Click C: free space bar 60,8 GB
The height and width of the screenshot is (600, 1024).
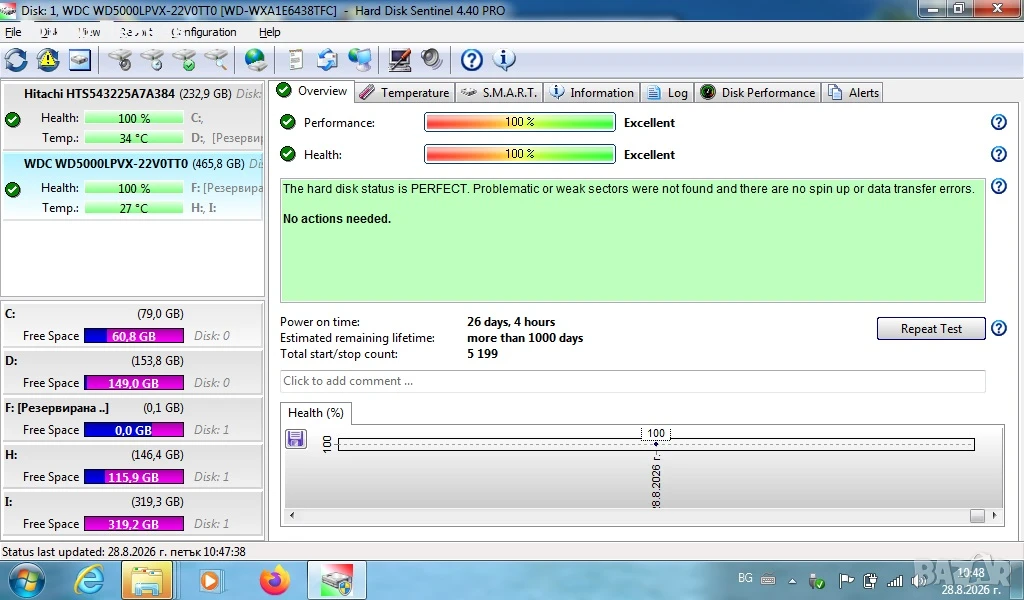(x=134, y=336)
